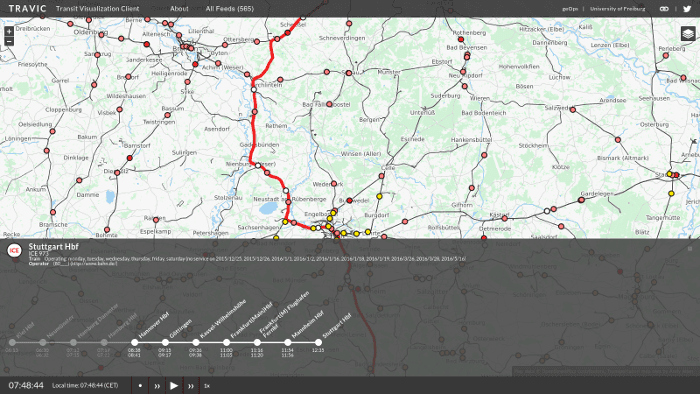Open the About menu item
This screenshot has width=700, height=394.
(179, 8)
